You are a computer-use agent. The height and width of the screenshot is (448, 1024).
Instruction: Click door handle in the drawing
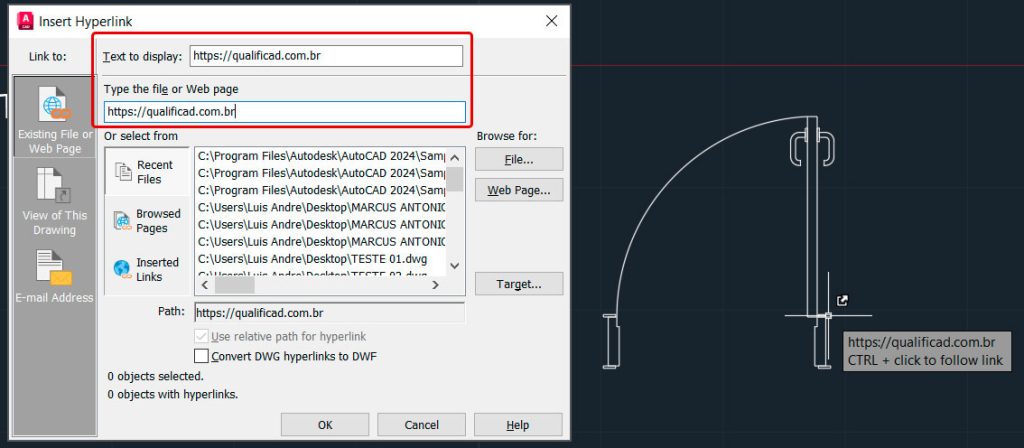[x=812, y=150]
